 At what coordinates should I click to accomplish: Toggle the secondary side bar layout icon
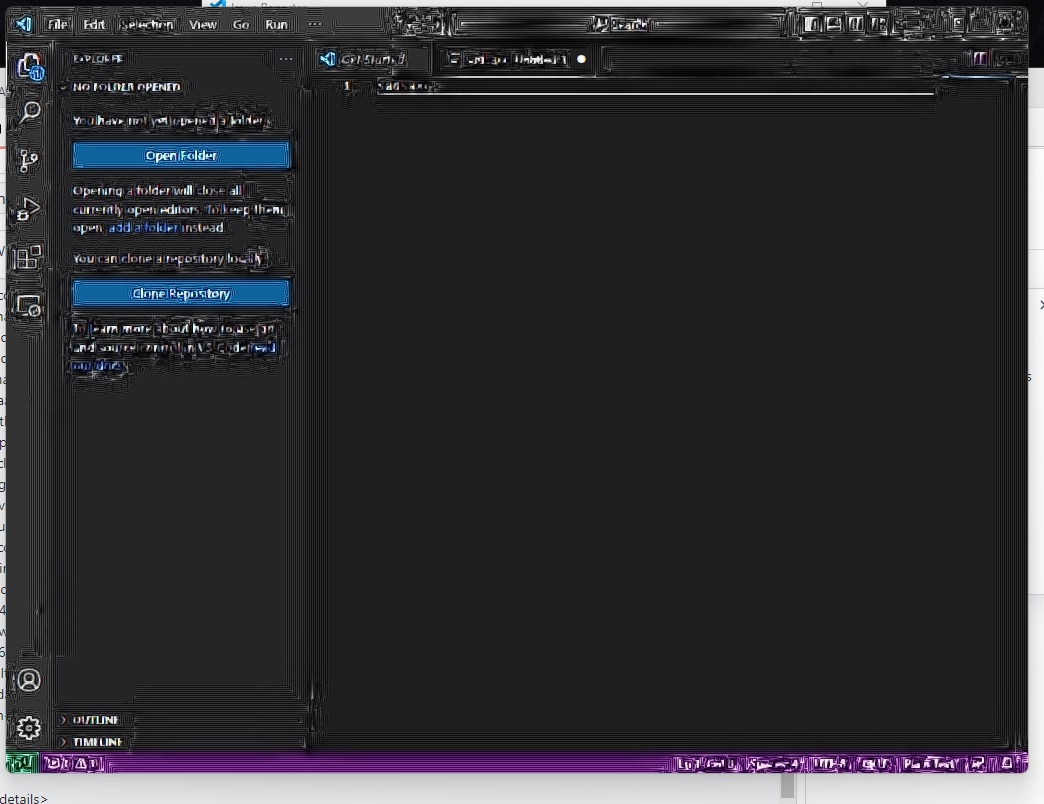856,25
